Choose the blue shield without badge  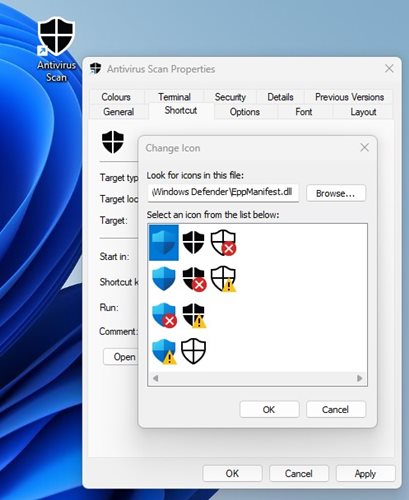point(164,279)
